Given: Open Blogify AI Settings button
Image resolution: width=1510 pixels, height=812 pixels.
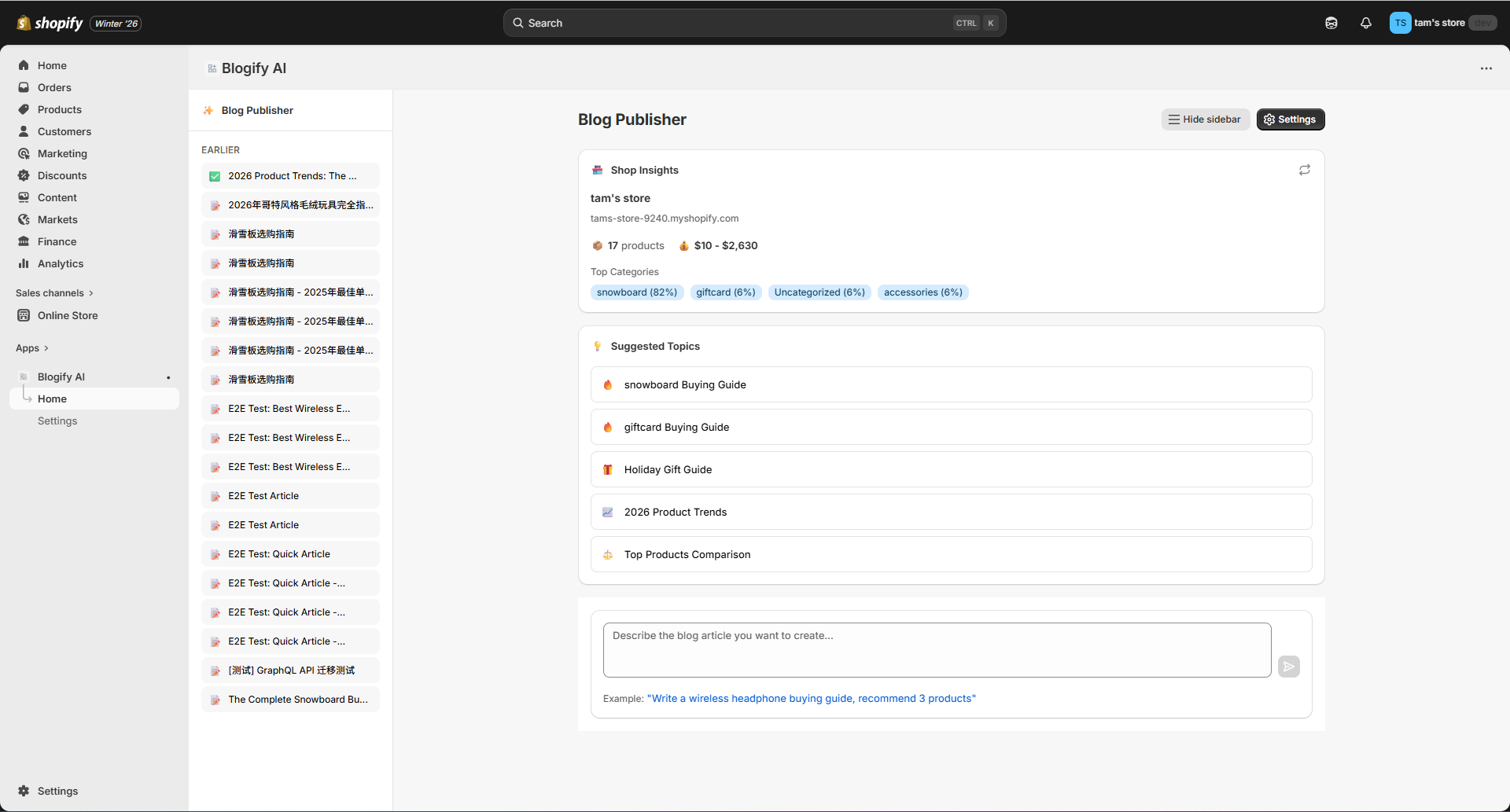Looking at the screenshot, I should (1291, 119).
